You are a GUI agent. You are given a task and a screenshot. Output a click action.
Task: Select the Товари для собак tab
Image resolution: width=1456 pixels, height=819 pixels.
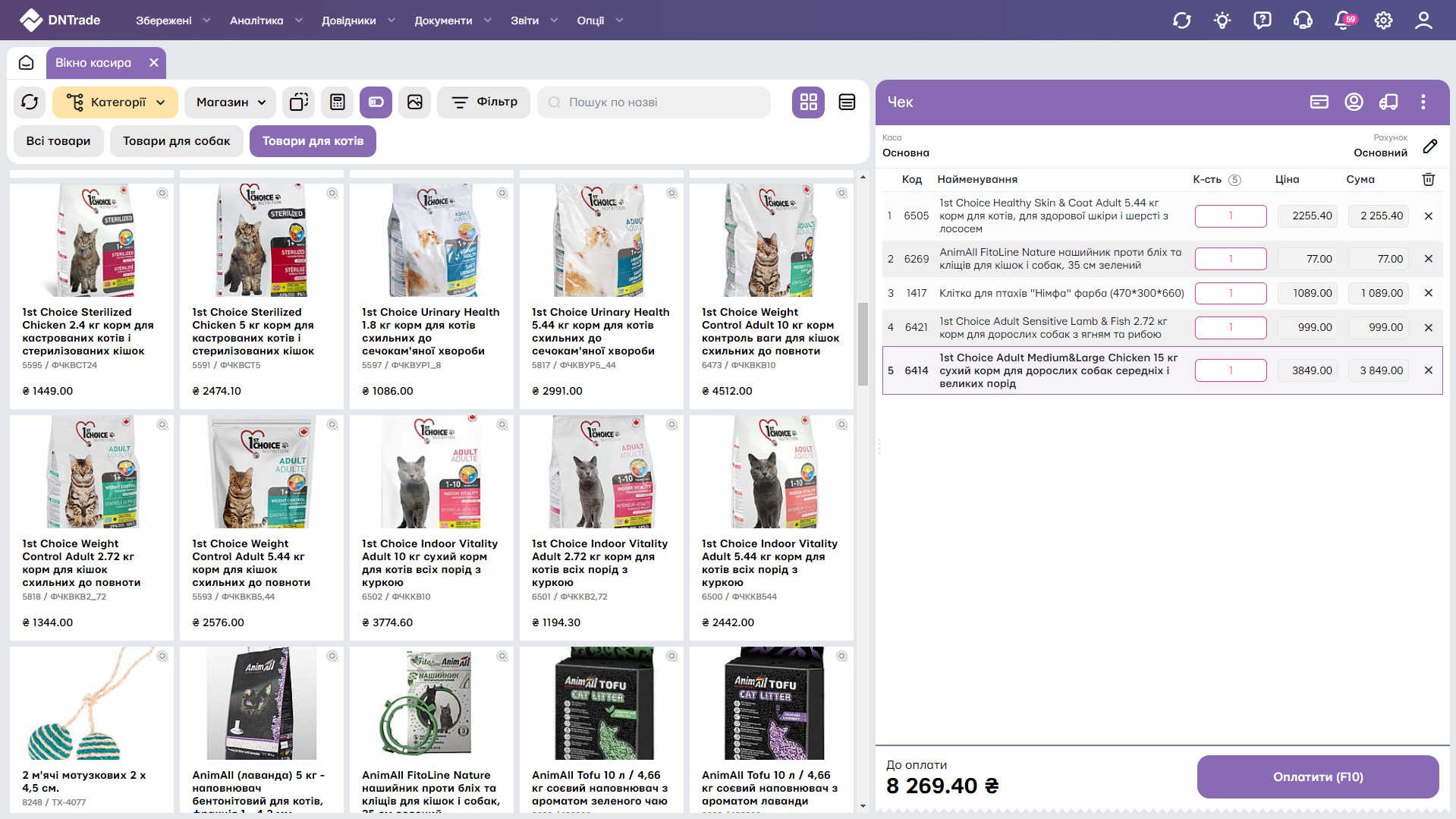(x=177, y=141)
